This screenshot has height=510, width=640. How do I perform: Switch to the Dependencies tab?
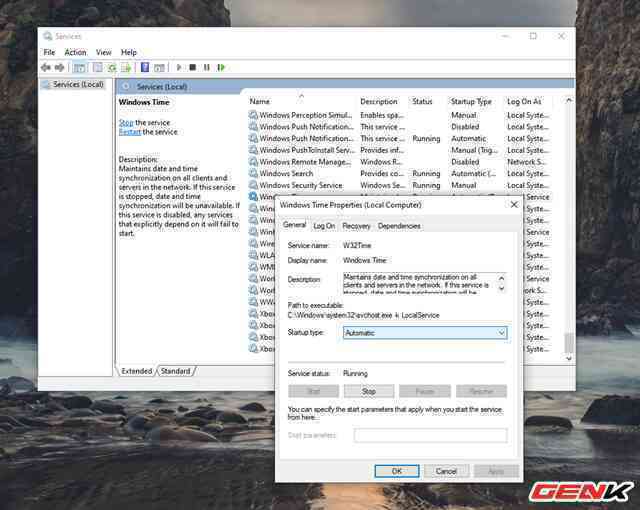[399, 226]
